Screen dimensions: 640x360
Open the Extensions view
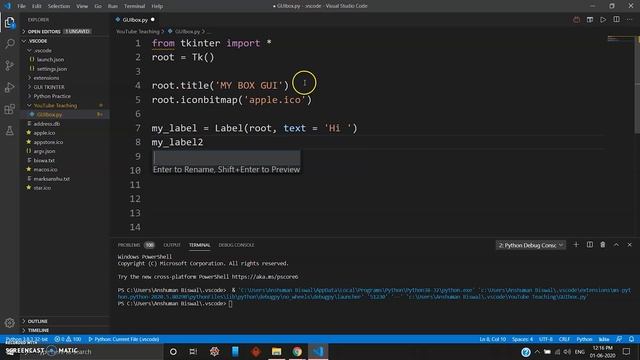point(9,109)
